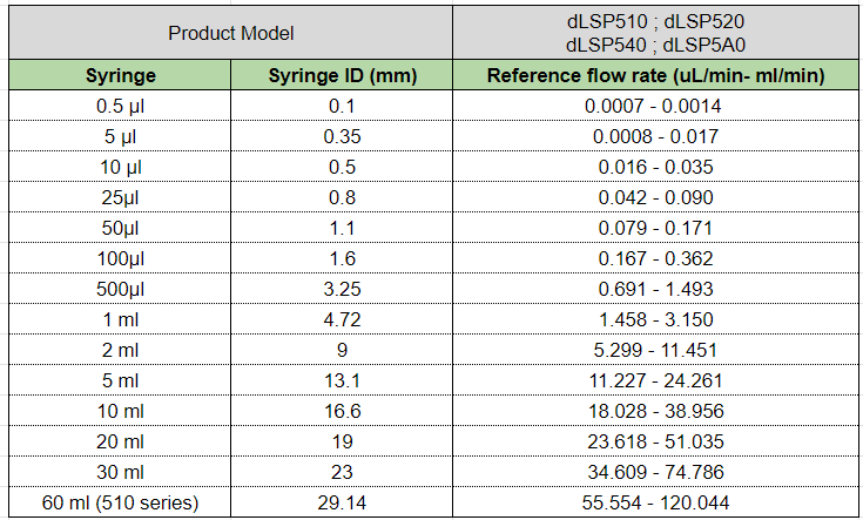
Task: Select the 0.35 syringe ID cell
Action: click(342, 136)
